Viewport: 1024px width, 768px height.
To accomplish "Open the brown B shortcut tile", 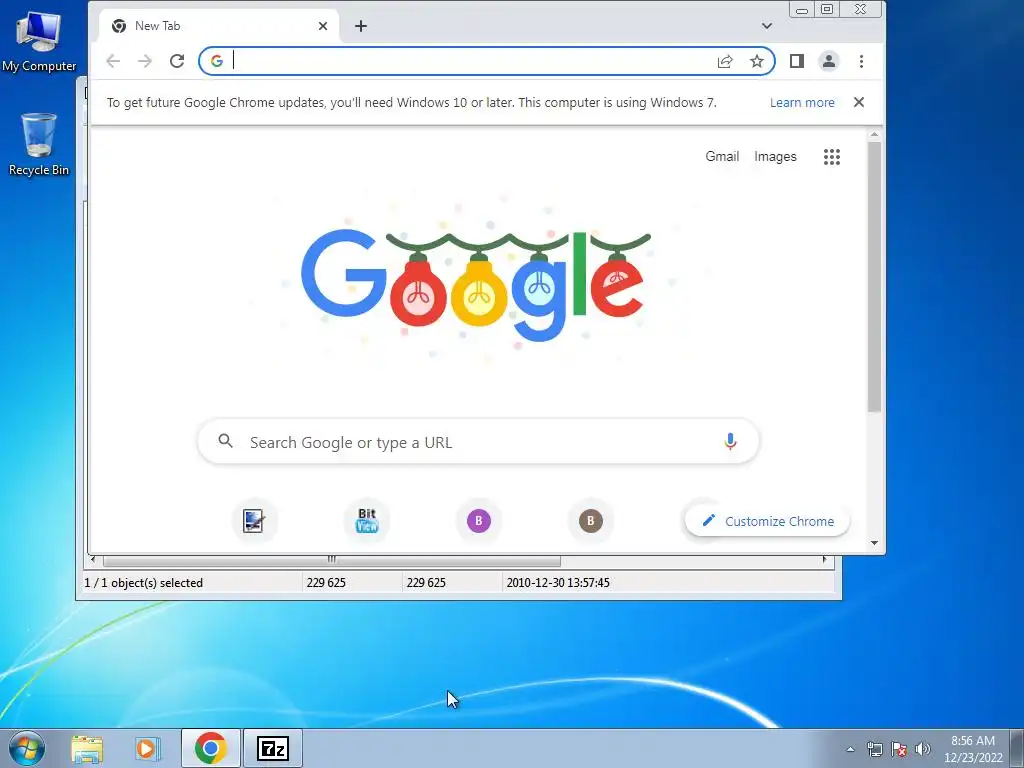I will pyautogui.click(x=590, y=520).
